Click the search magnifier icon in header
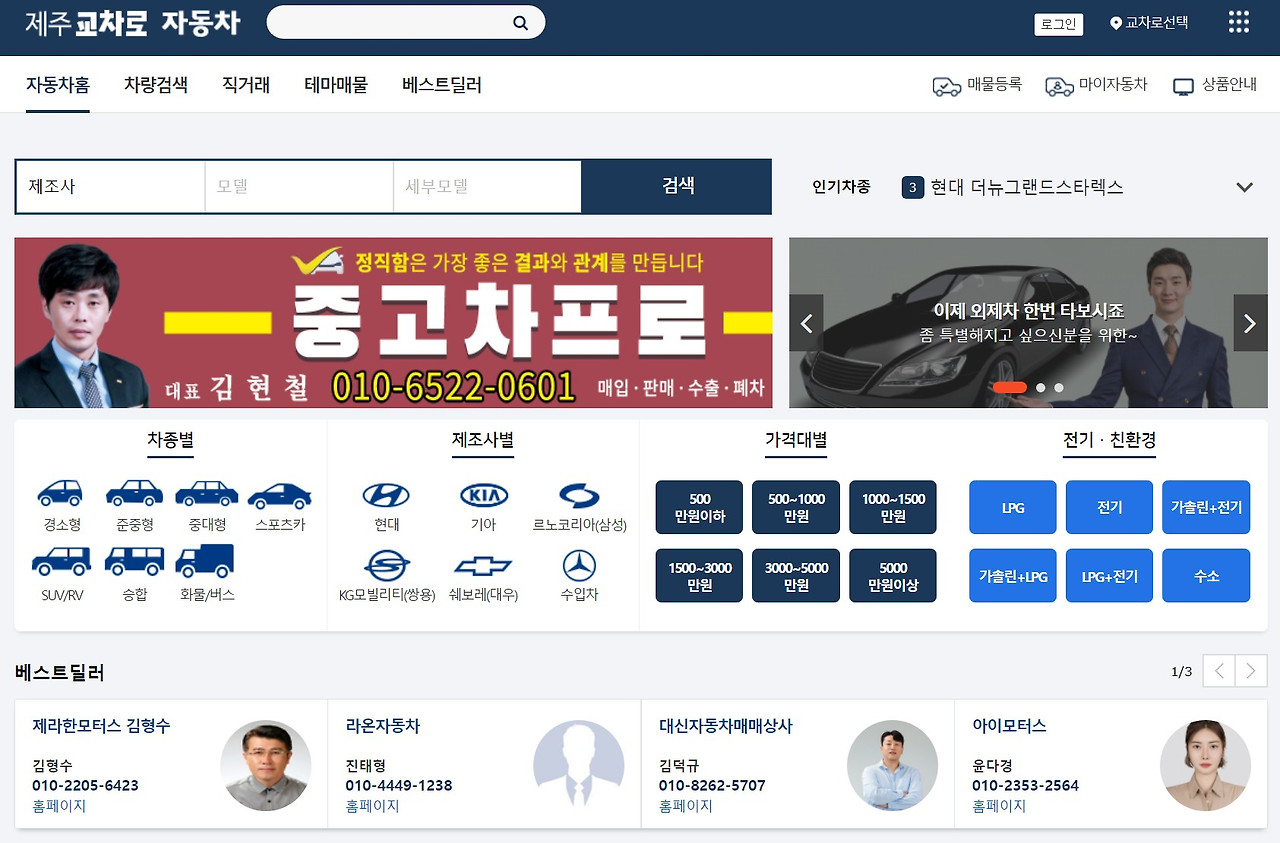This screenshot has height=843, width=1280. (520, 23)
